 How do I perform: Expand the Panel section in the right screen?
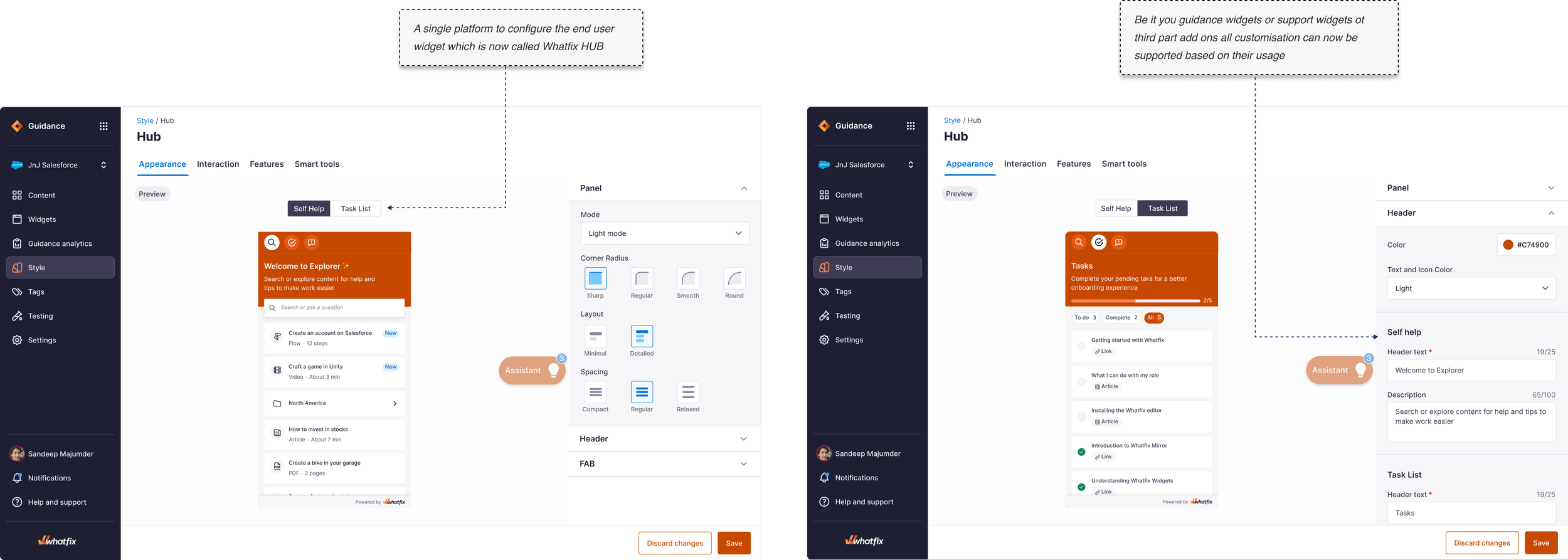1551,188
